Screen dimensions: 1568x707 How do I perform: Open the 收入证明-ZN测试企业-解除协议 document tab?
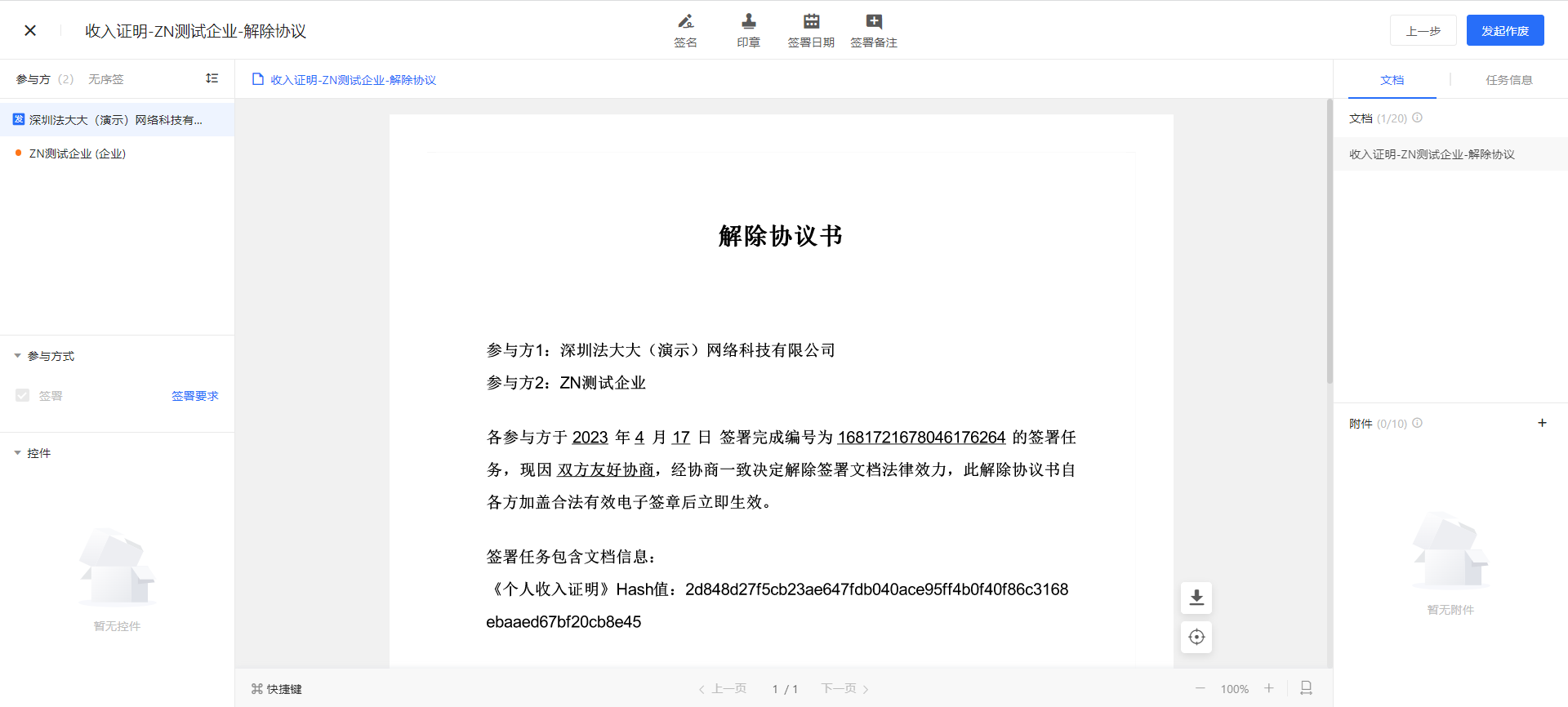(x=344, y=80)
